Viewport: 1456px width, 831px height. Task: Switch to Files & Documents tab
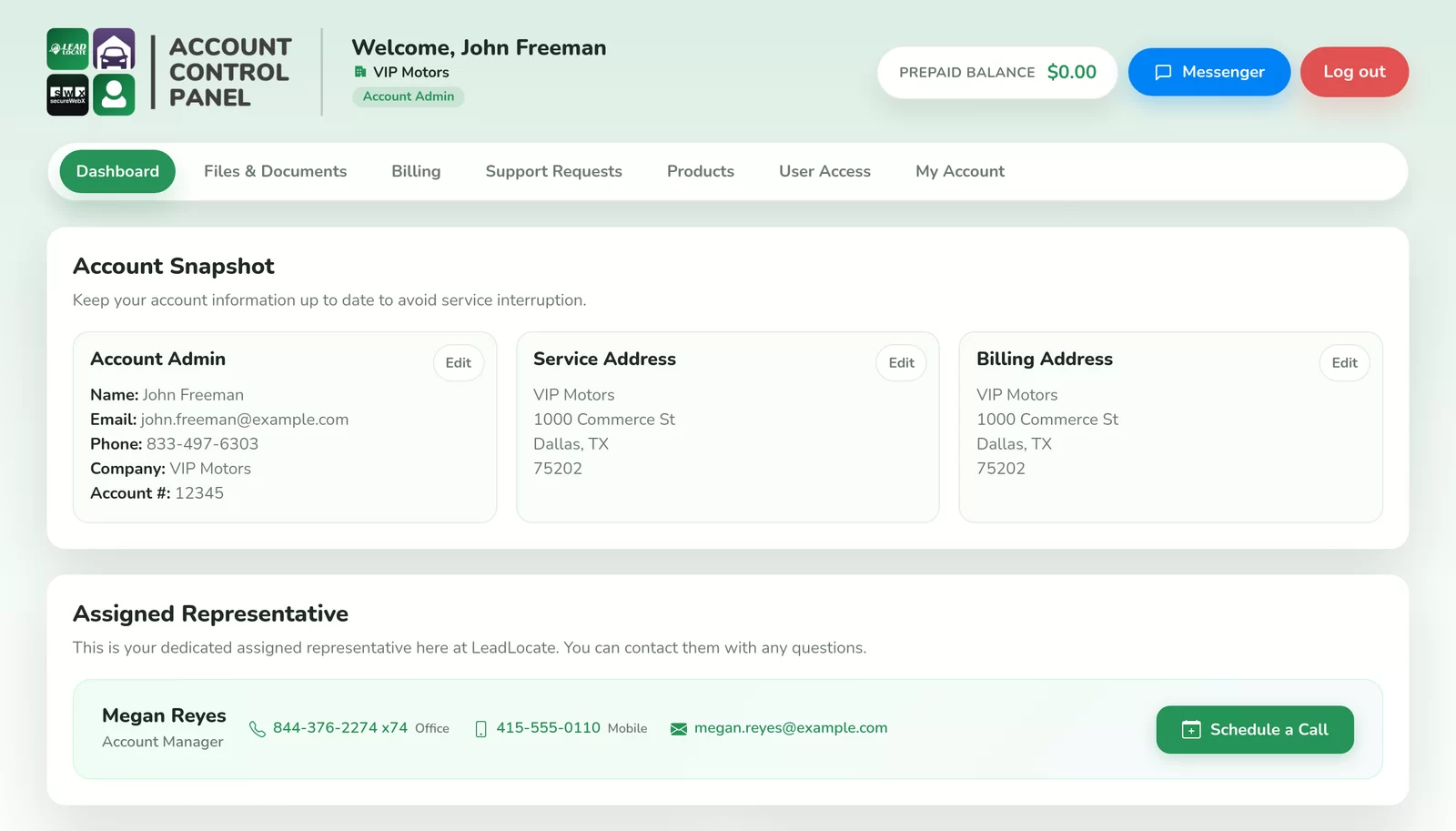pyautogui.click(x=275, y=171)
